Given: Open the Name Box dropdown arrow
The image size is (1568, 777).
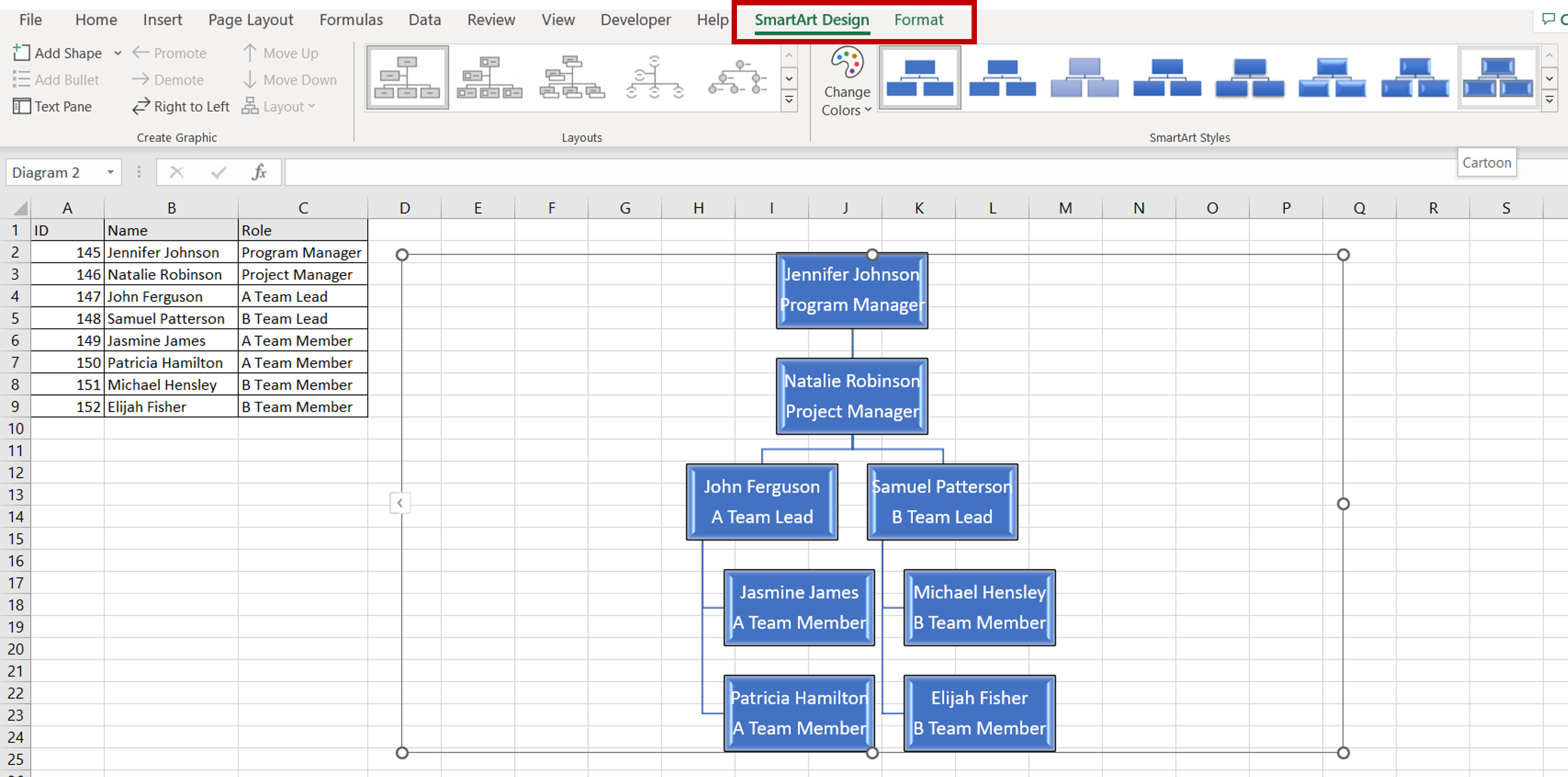Looking at the screenshot, I should pos(110,172).
